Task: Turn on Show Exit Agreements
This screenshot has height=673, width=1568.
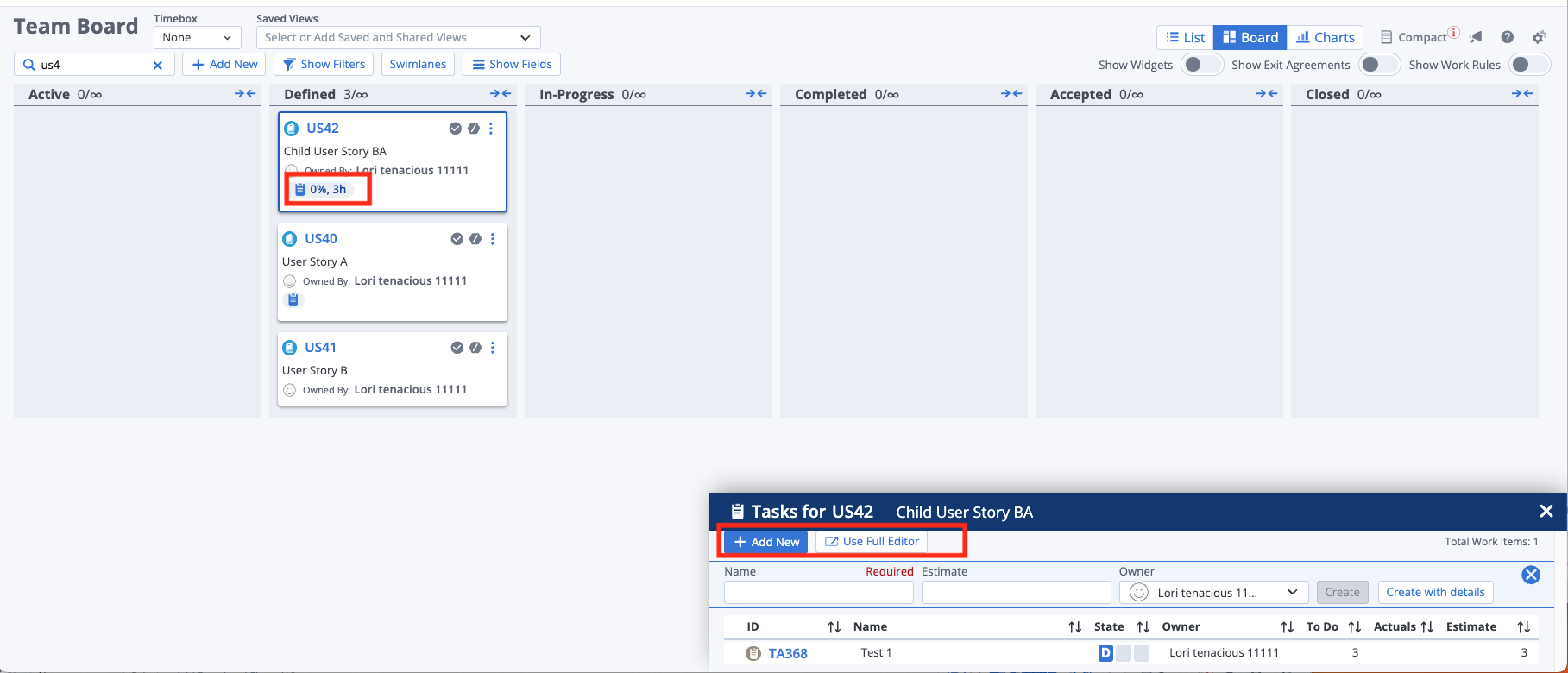Action: [1378, 65]
